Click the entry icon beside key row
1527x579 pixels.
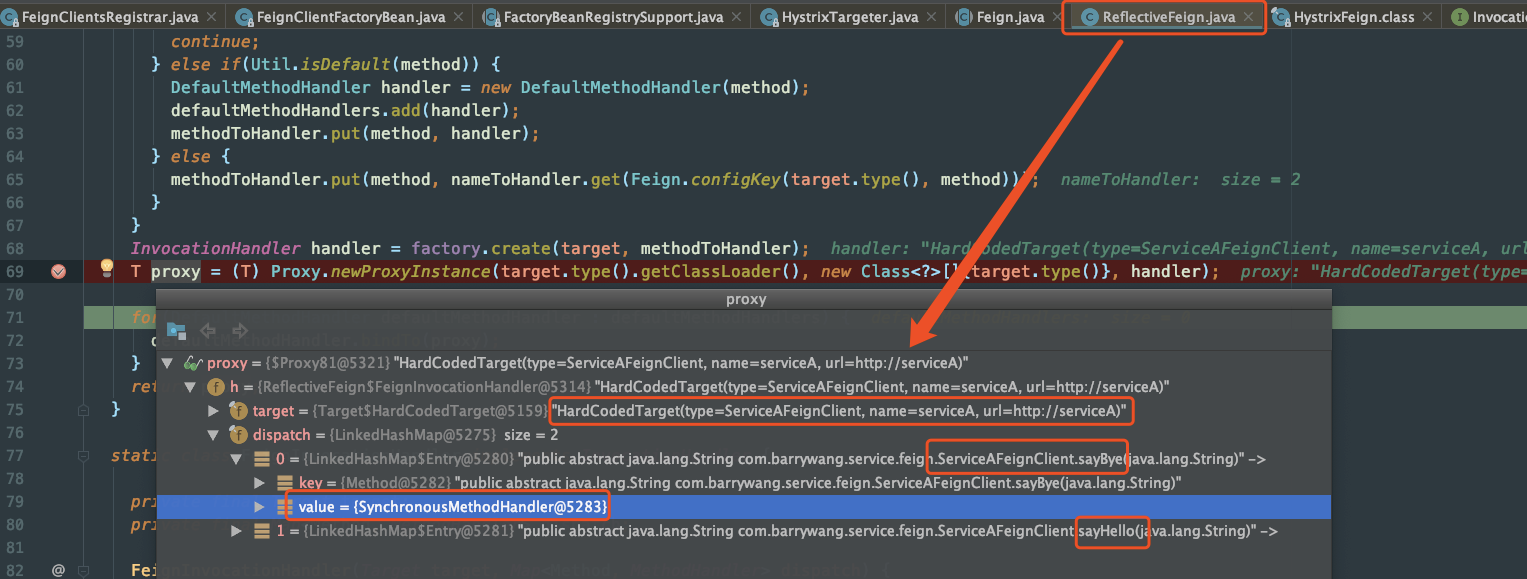(284, 483)
